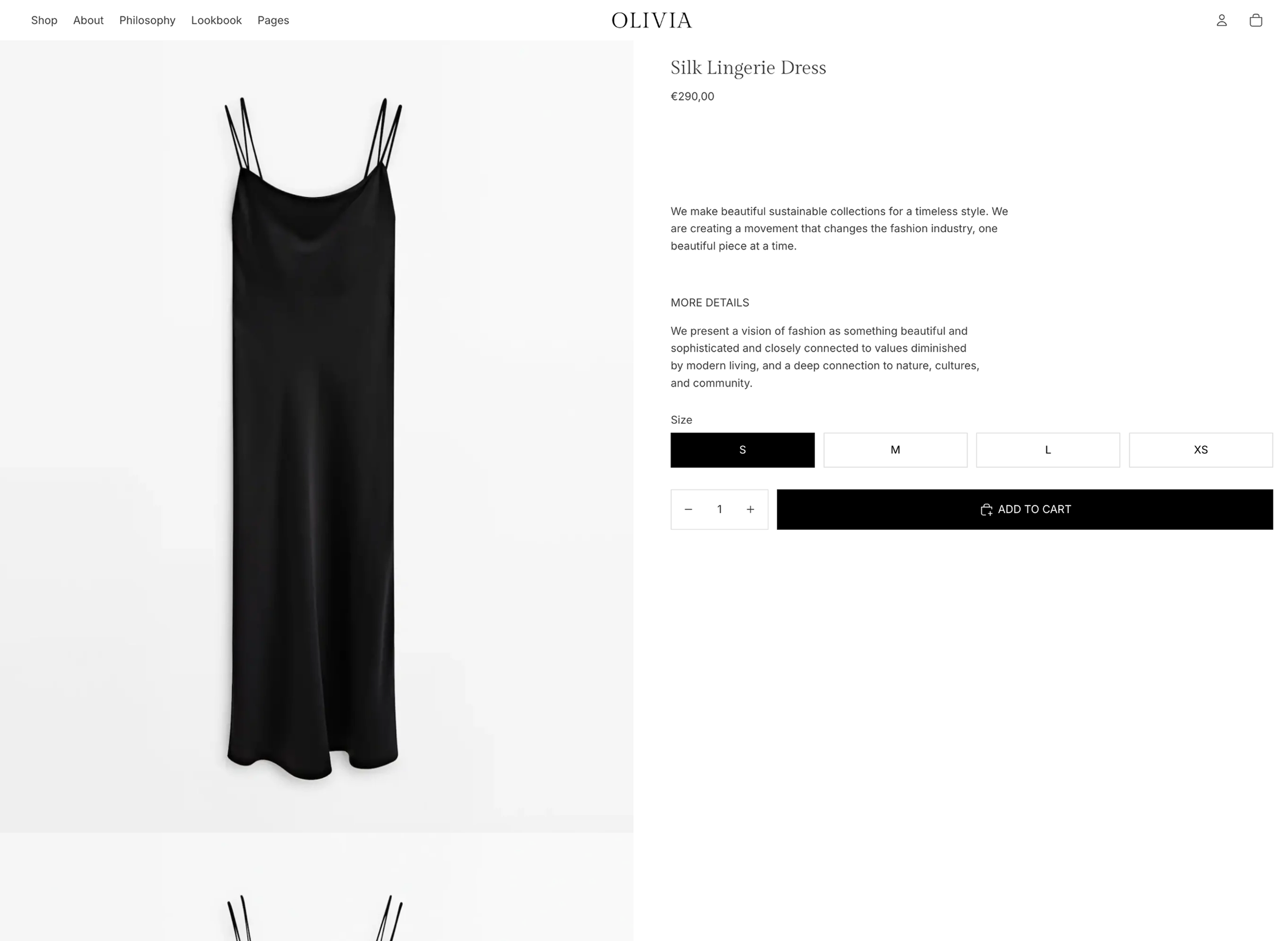
Task: Select size S
Action: pos(742,450)
